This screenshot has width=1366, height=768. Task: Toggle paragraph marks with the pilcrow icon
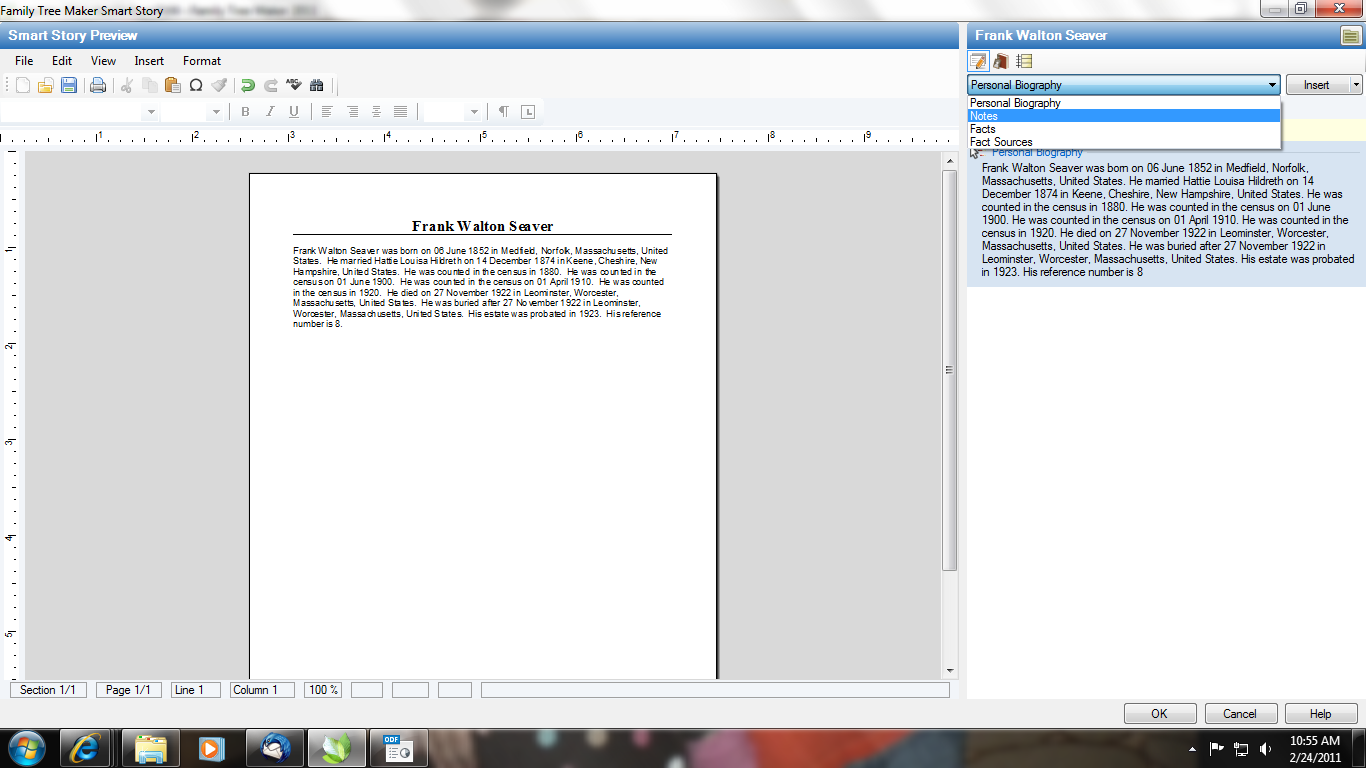pos(503,112)
